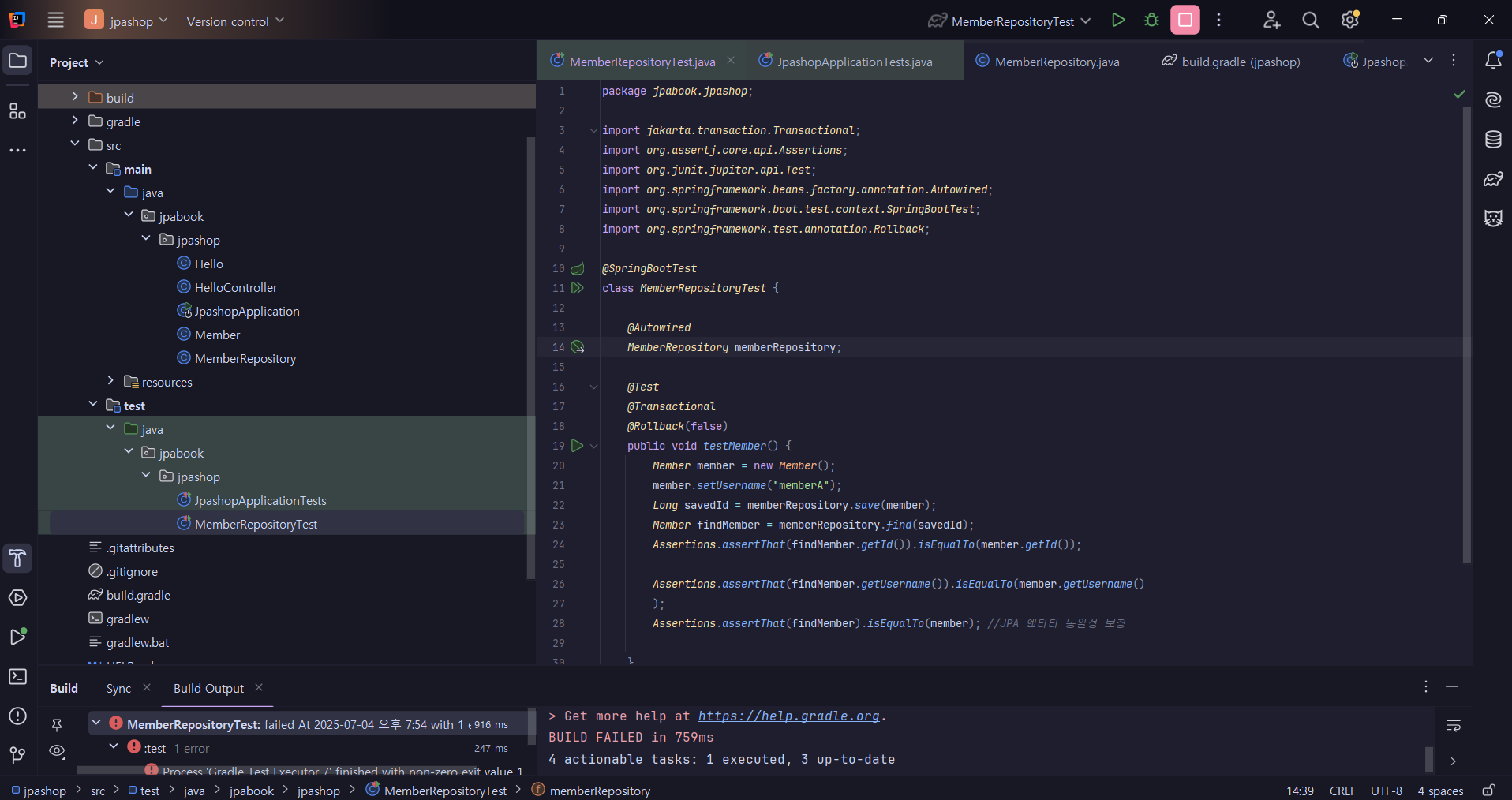Expand the resources folder
The image size is (1512, 800).
110,380
